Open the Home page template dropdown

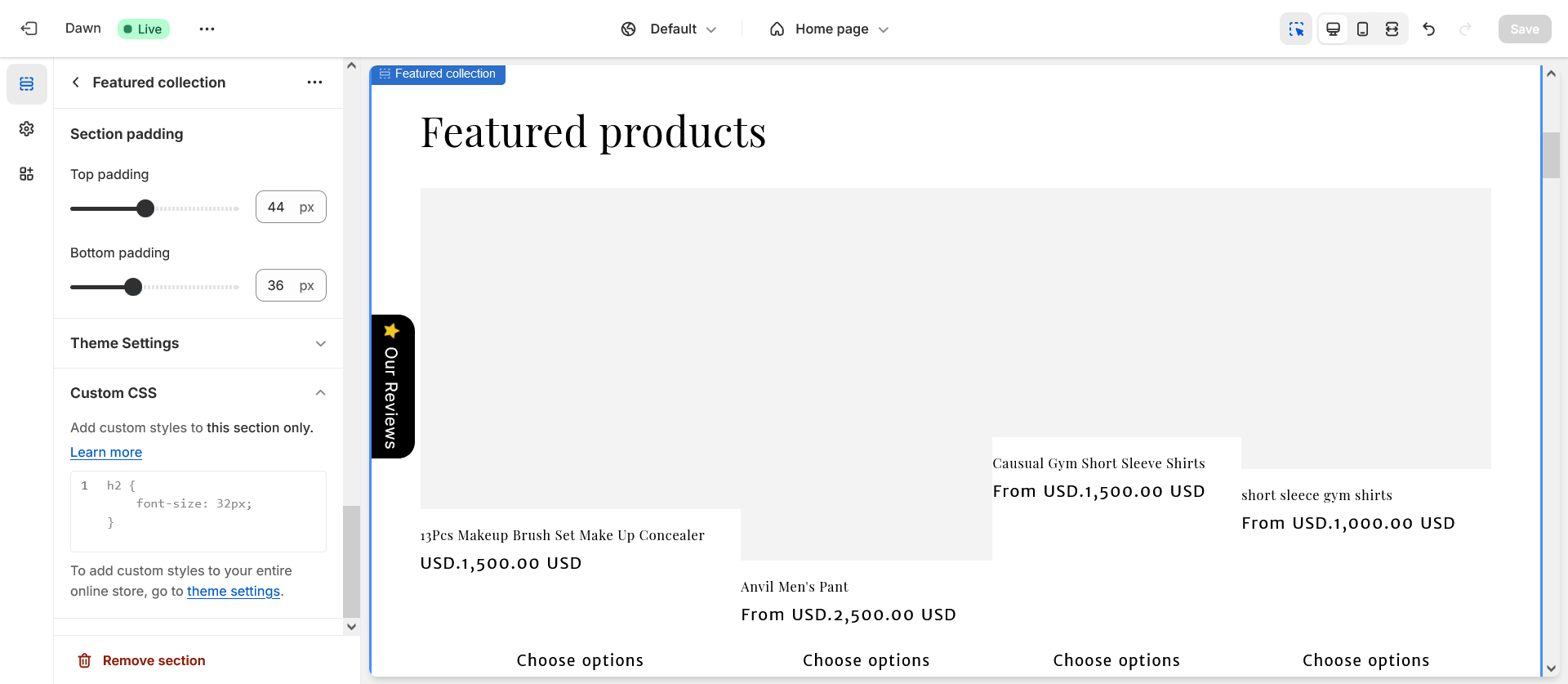[829, 29]
